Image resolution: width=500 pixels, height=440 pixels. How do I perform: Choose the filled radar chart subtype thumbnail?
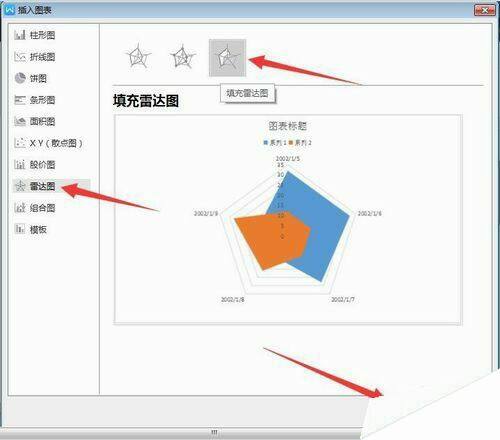pyautogui.click(x=227, y=58)
